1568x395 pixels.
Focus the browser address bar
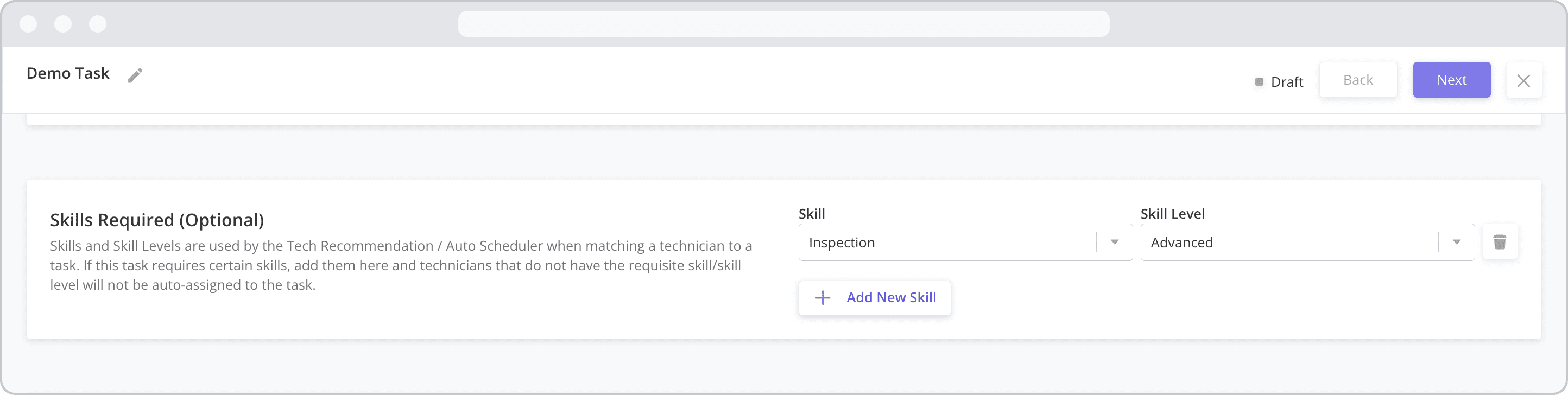click(783, 24)
